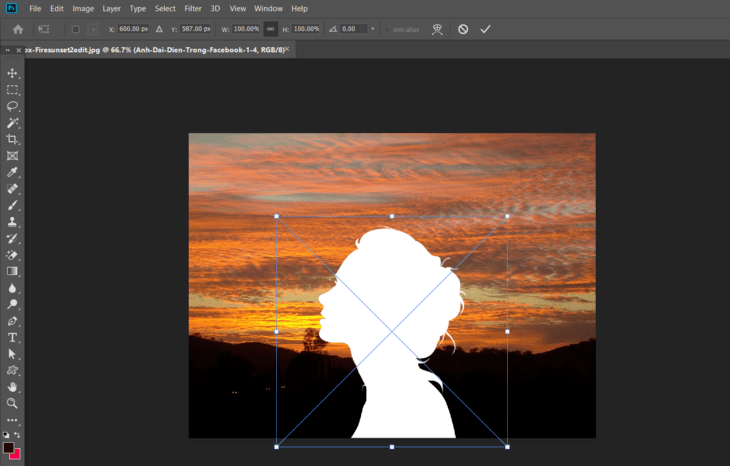
Task: Open the Type menu
Action: coord(137,8)
